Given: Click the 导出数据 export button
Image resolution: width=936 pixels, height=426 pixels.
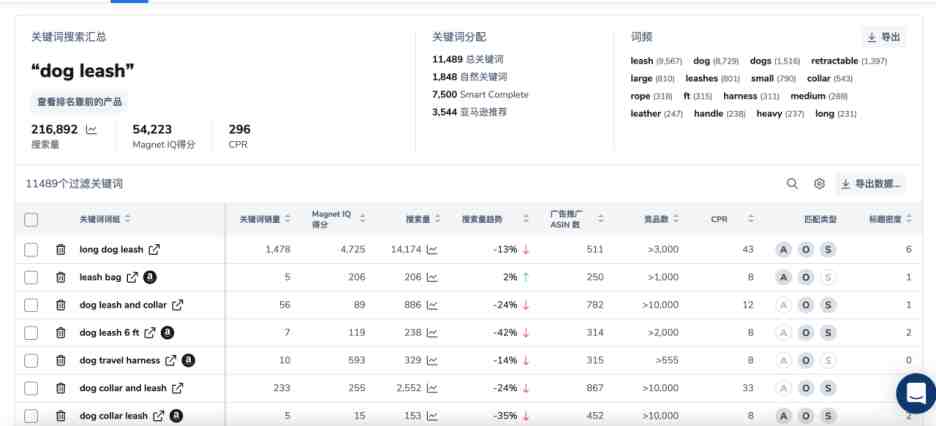Looking at the screenshot, I should 871,184.
